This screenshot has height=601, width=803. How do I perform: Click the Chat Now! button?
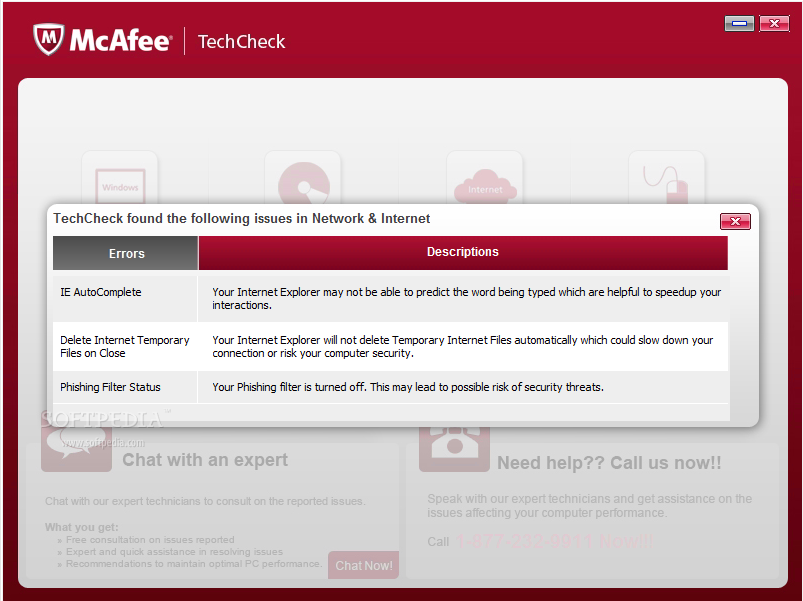(x=364, y=565)
